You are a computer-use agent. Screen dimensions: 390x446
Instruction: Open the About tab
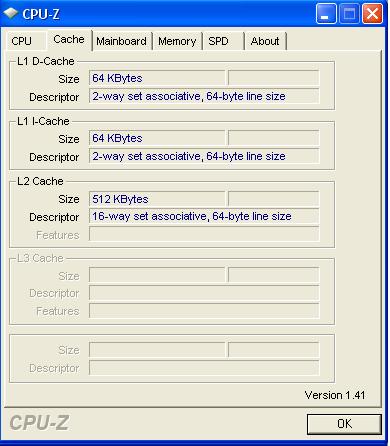(265, 41)
